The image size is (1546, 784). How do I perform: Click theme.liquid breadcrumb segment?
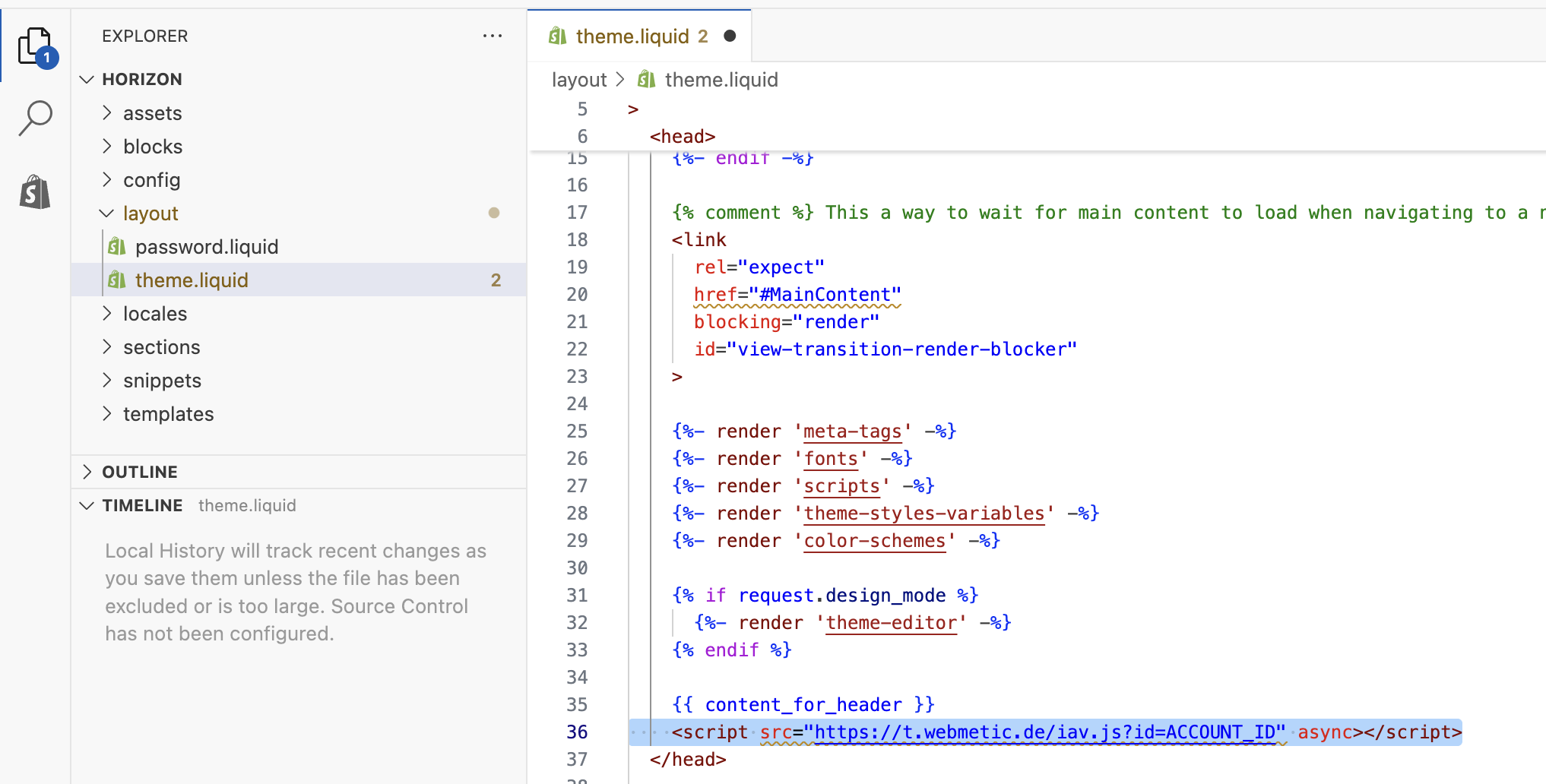[721, 80]
